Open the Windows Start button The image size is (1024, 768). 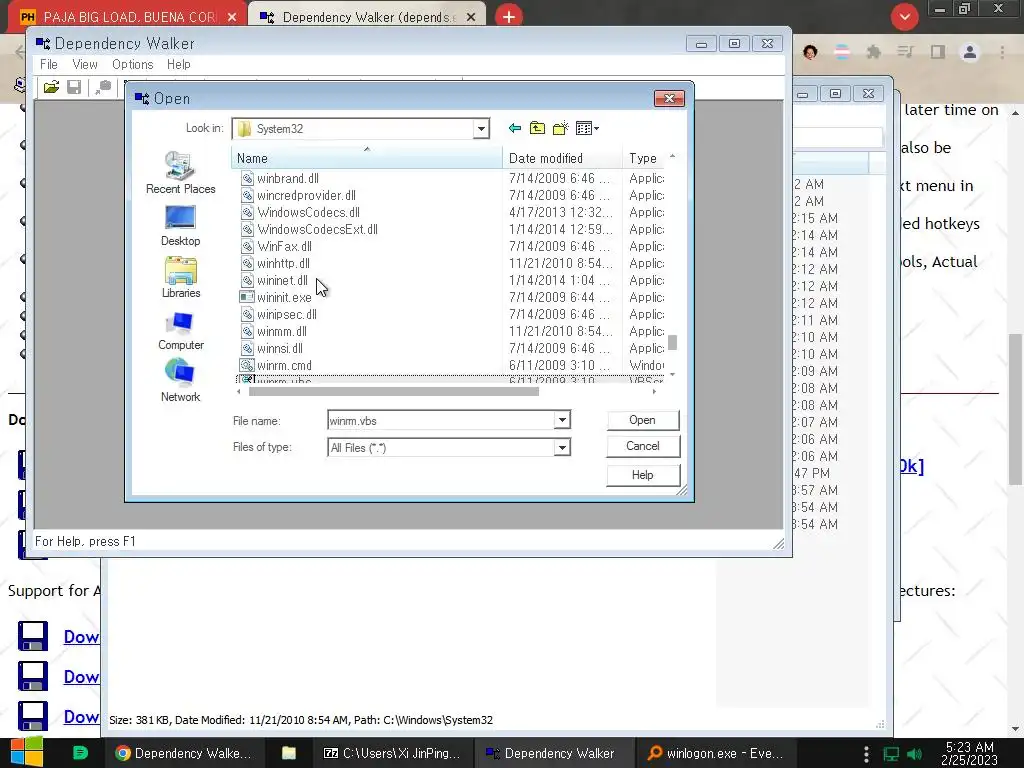coord(26,752)
